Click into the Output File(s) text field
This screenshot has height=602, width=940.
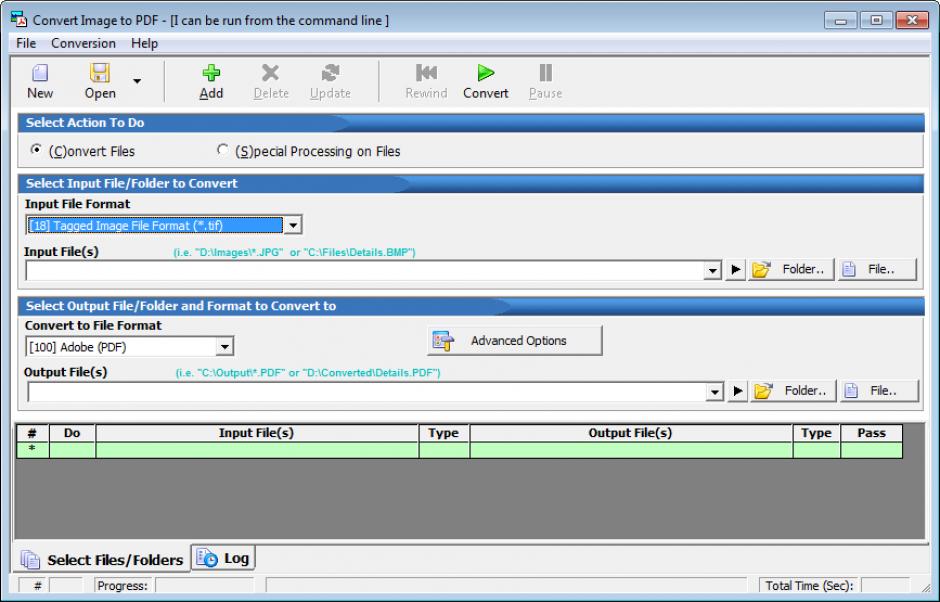(365, 391)
